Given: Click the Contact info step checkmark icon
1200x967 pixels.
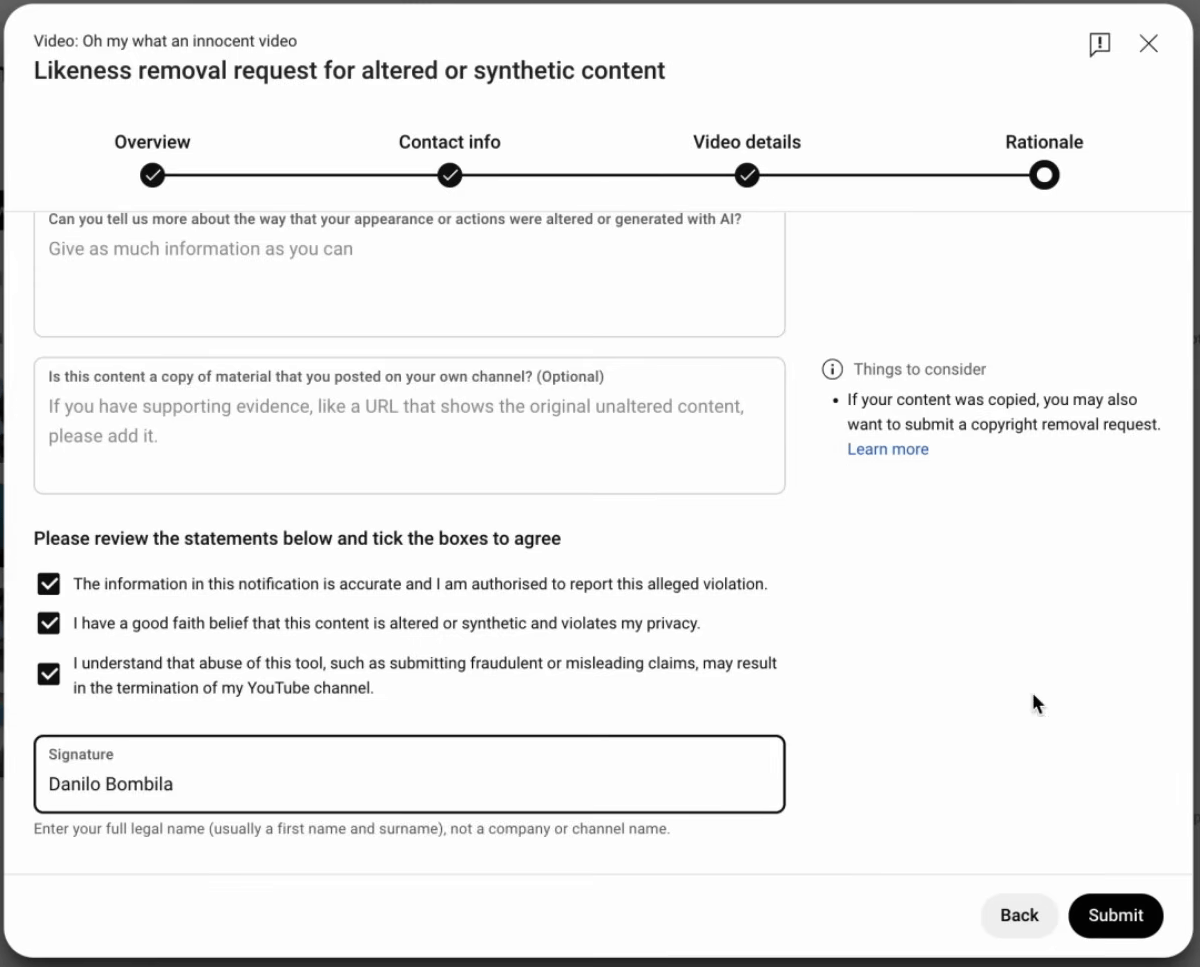Looking at the screenshot, I should [450, 176].
